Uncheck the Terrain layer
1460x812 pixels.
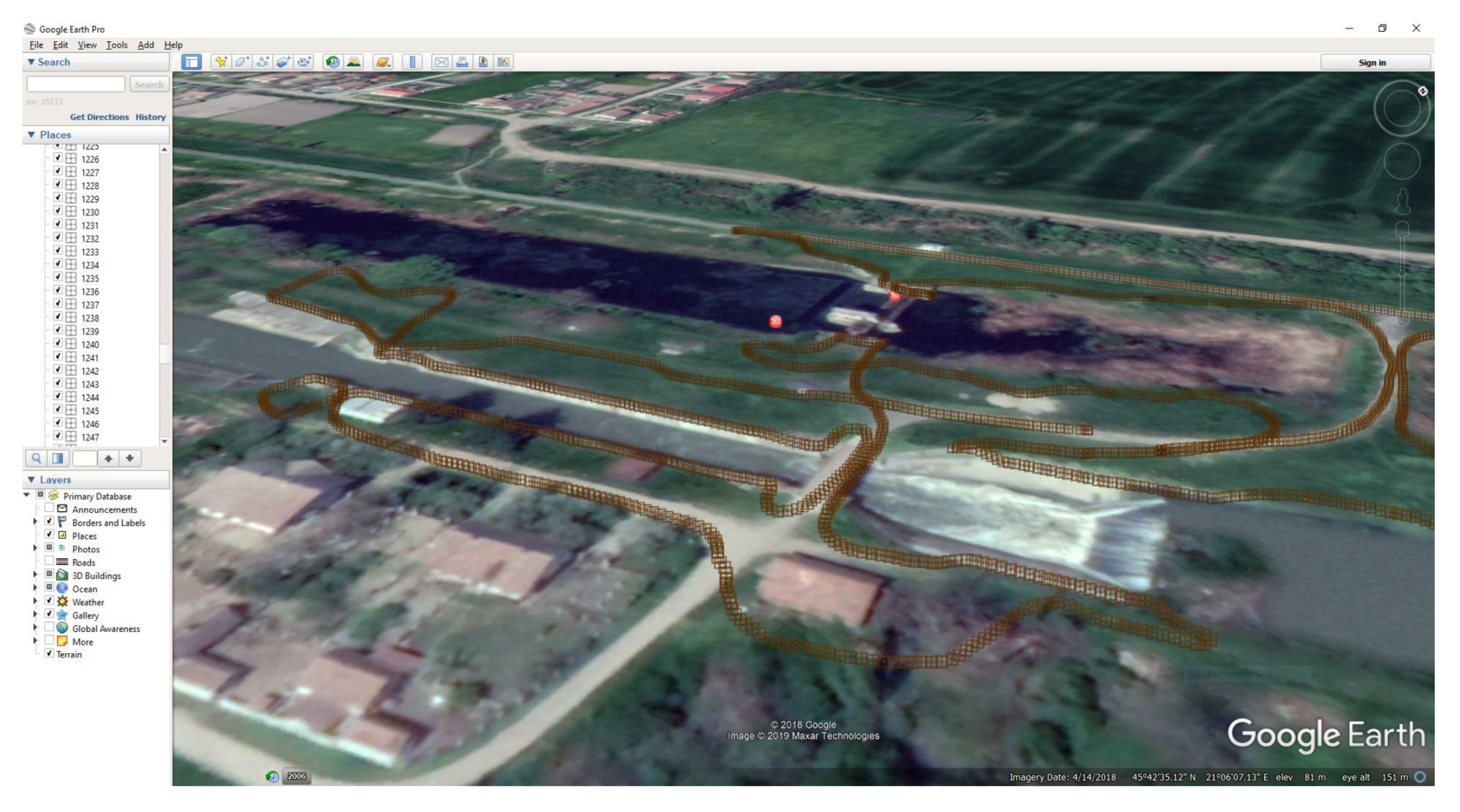click(x=50, y=654)
